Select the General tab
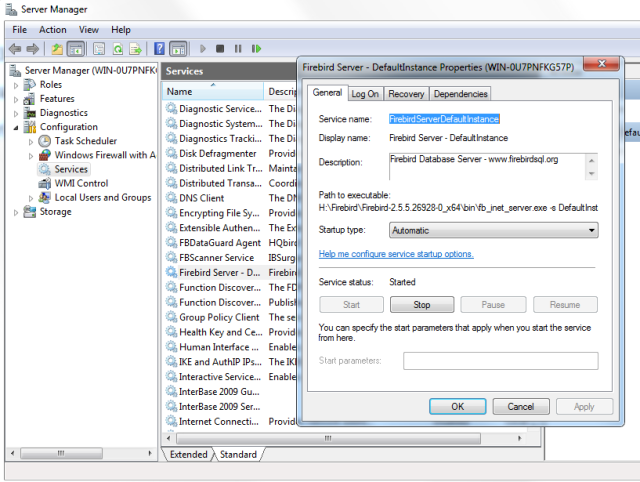This screenshot has height=482, width=640. [x=327, y=93]
